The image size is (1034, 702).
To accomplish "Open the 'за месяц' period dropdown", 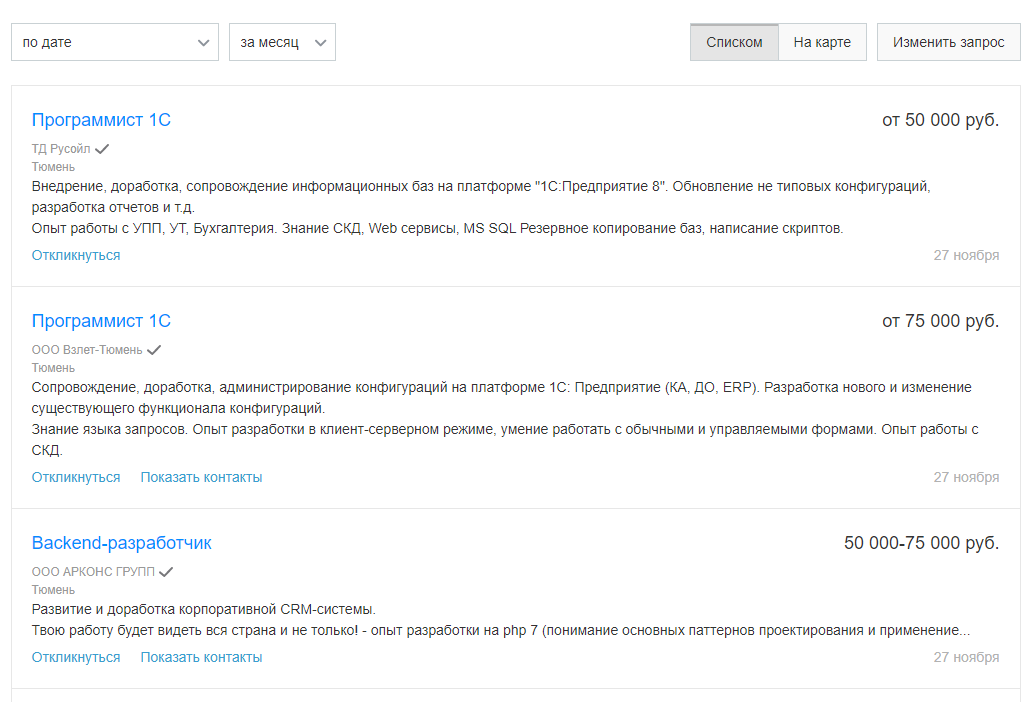I will 282,42.
